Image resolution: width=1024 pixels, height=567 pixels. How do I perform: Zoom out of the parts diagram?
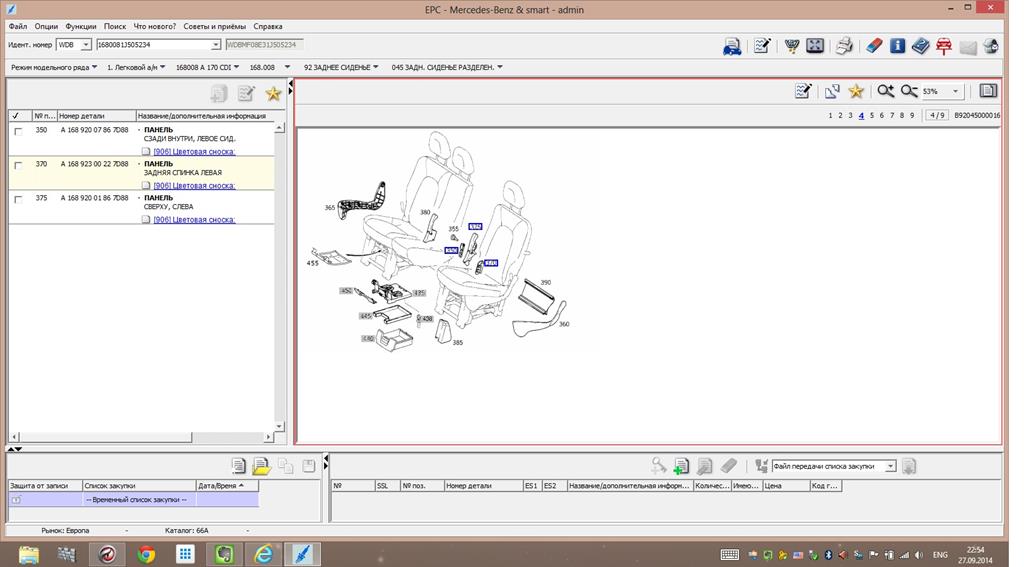click(x=908, y=91)
